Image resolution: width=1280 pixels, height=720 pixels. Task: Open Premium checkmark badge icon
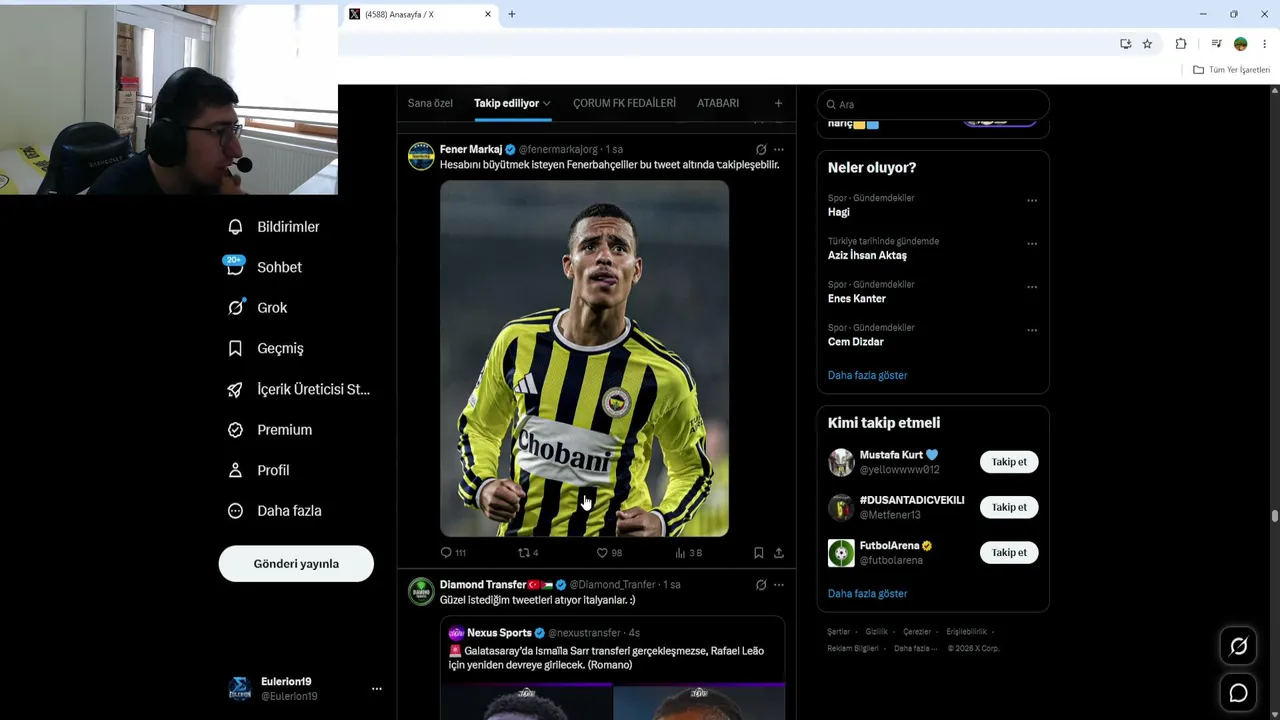[235, 430]
